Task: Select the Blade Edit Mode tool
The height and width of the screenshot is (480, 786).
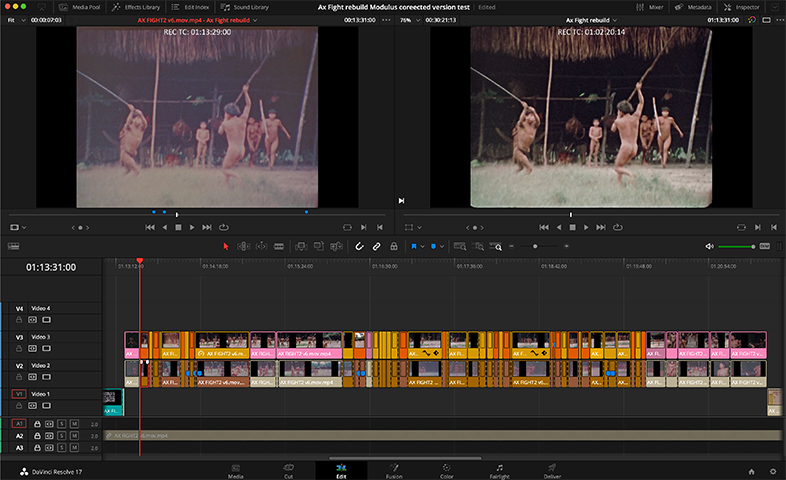Action: pyautogui.click(x=279, y=246)
